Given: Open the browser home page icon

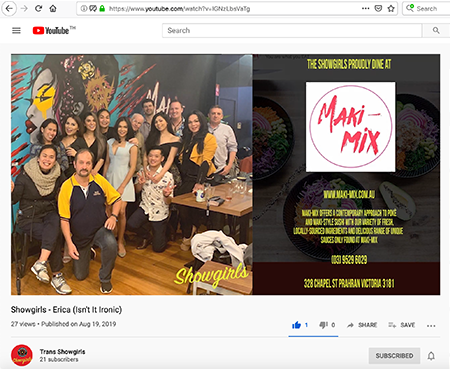Looking at the screenshot, I should pyautogui.click(x=53, y=9).
